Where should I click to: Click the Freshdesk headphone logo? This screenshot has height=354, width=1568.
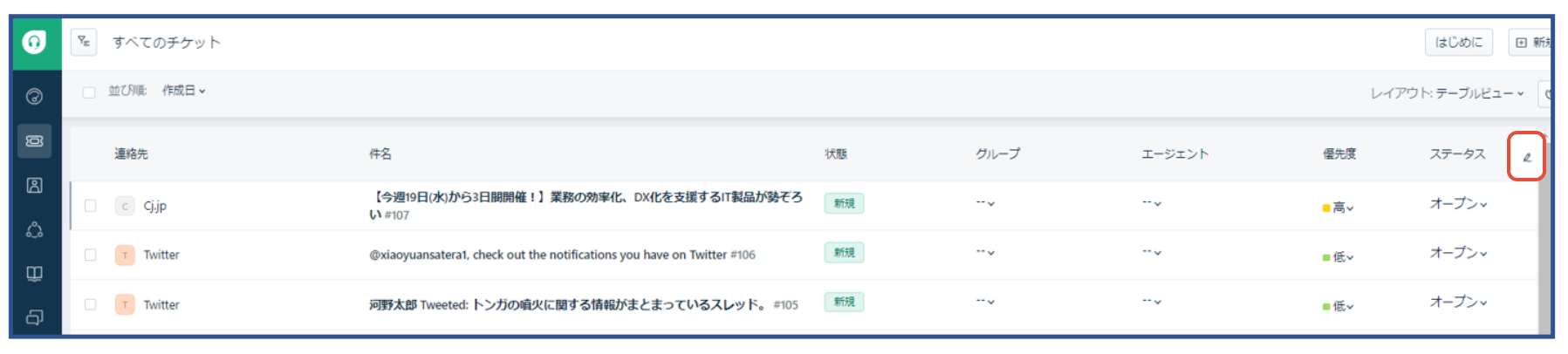tap(34, 42)
